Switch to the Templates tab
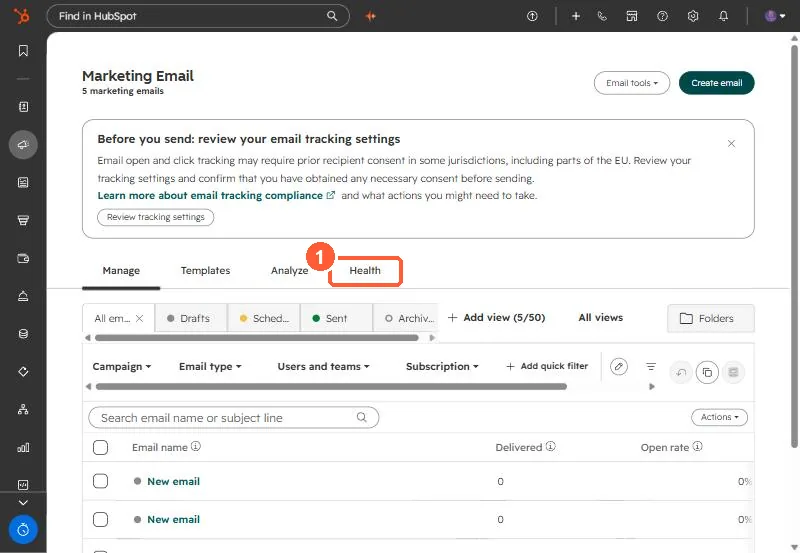 (205, 270)
